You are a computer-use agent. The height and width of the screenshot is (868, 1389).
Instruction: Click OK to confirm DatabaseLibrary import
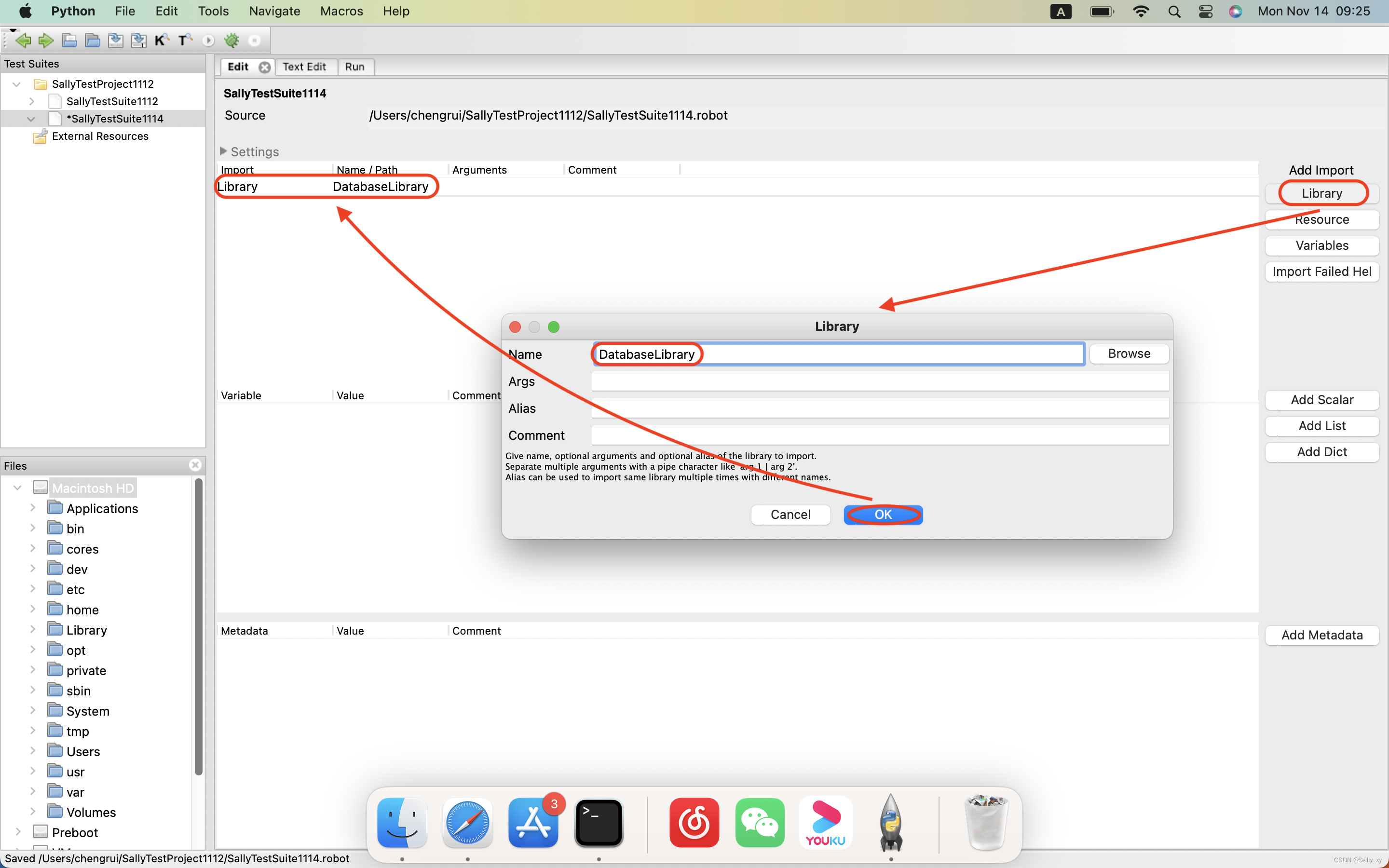tap(882, 514)
